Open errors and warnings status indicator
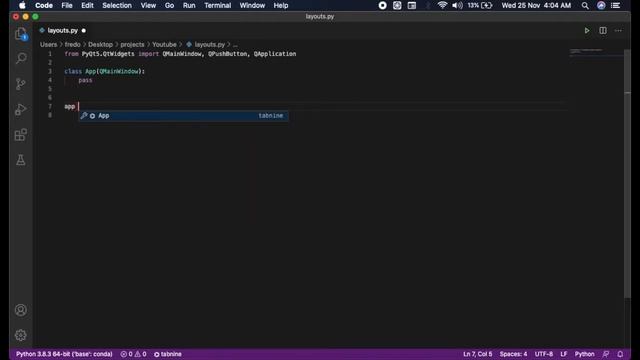 pyautogui.click(x=133, y=354)
